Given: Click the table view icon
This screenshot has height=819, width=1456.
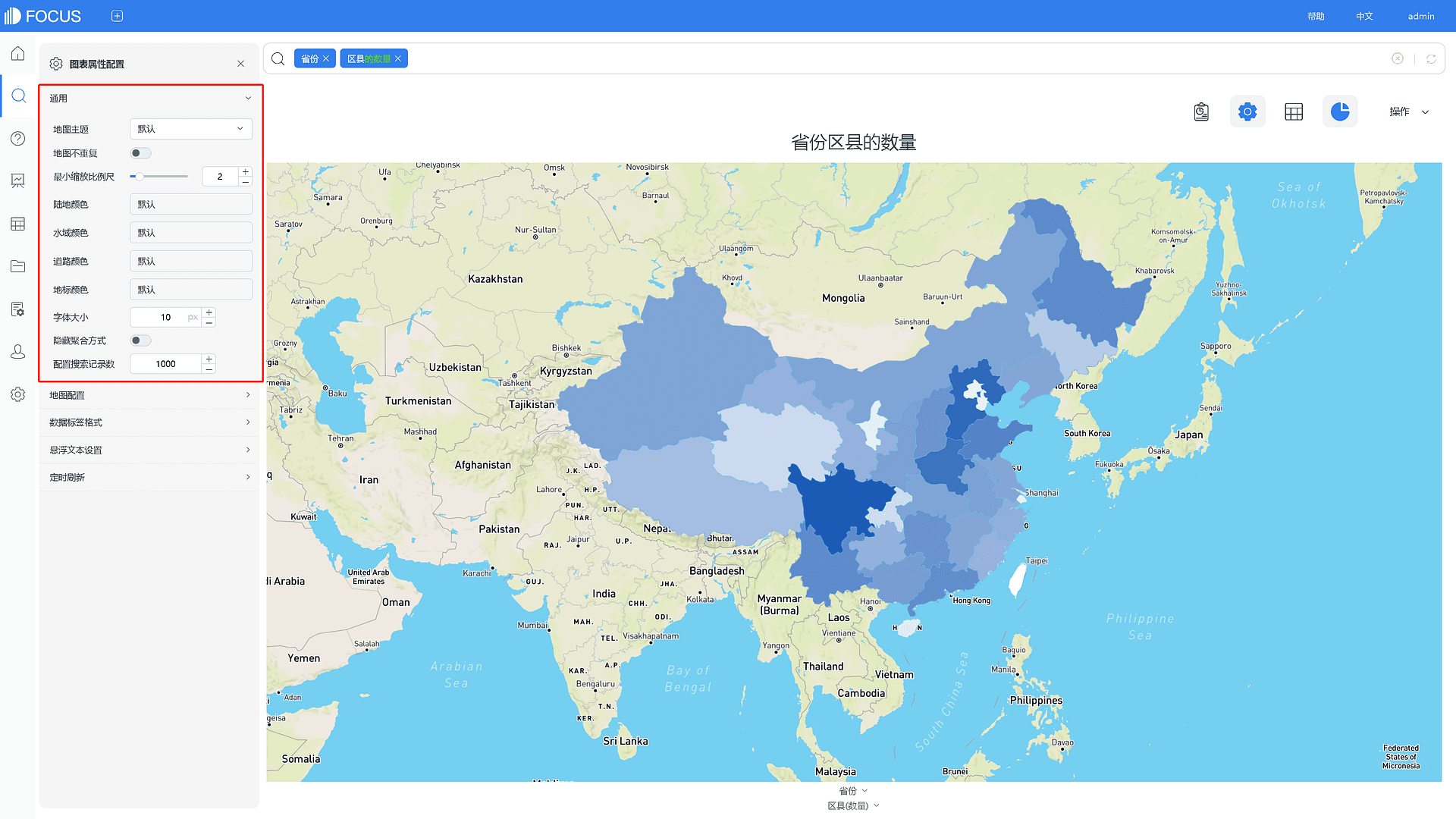Looking at the screenshot, I should click(x=1294, y=111).
